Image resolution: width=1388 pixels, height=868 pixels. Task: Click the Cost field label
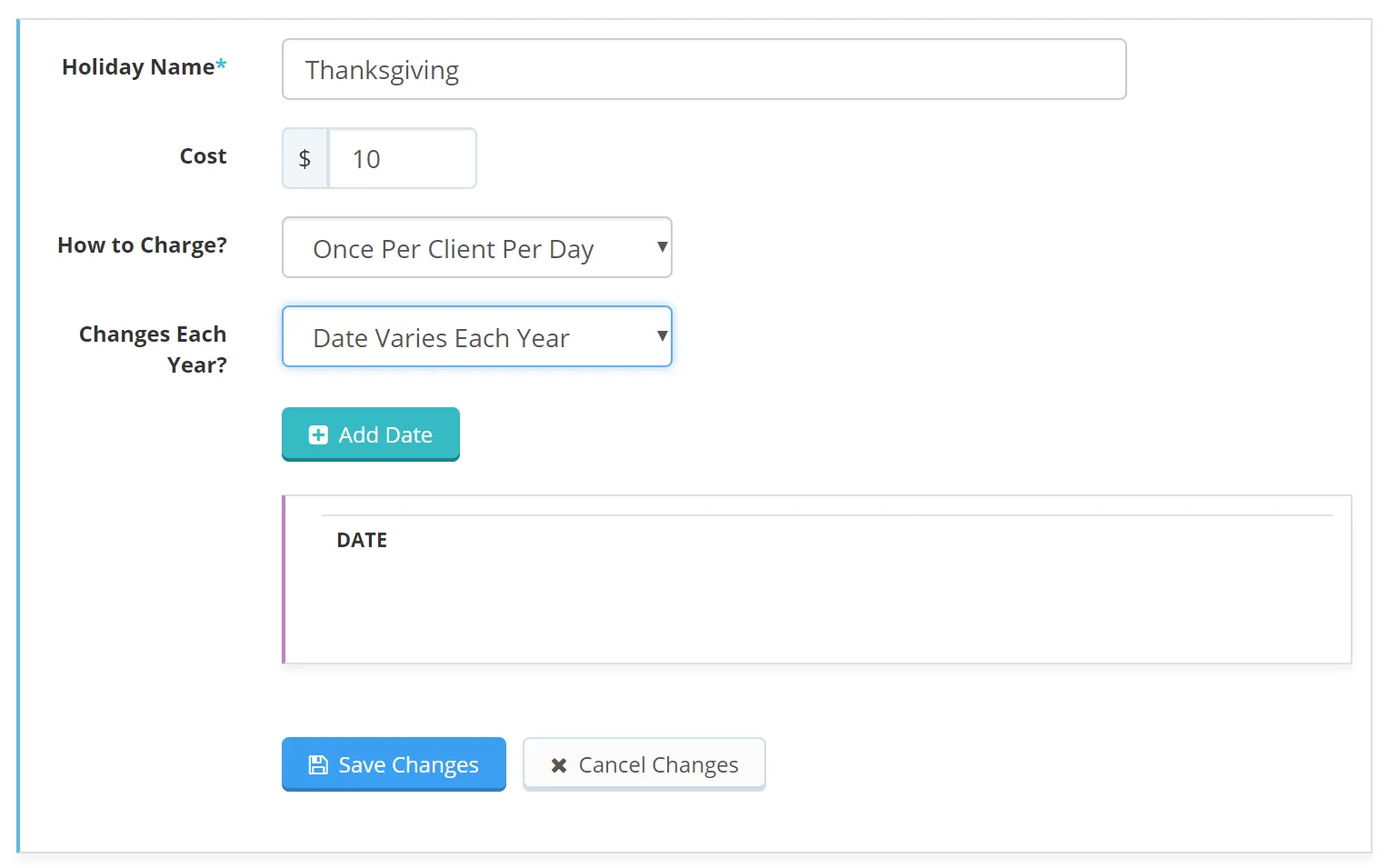tap(203, 156)
